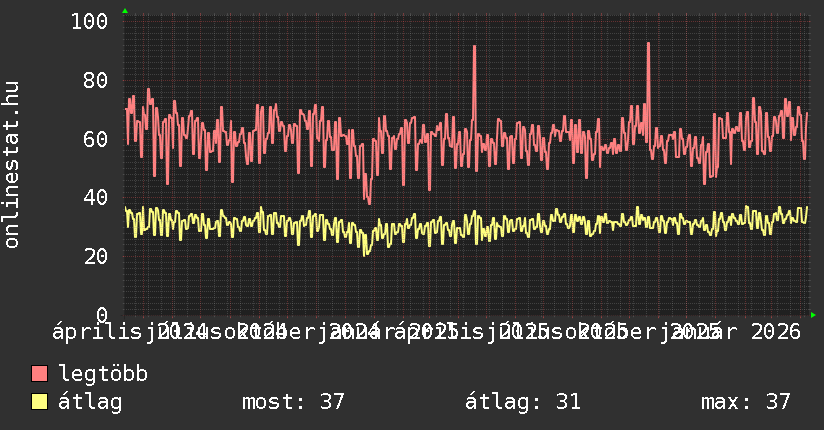Click the 2026 label at the x-axis end
The height and width of the screenshot is (430, 824).
click(x=778, y=331)
